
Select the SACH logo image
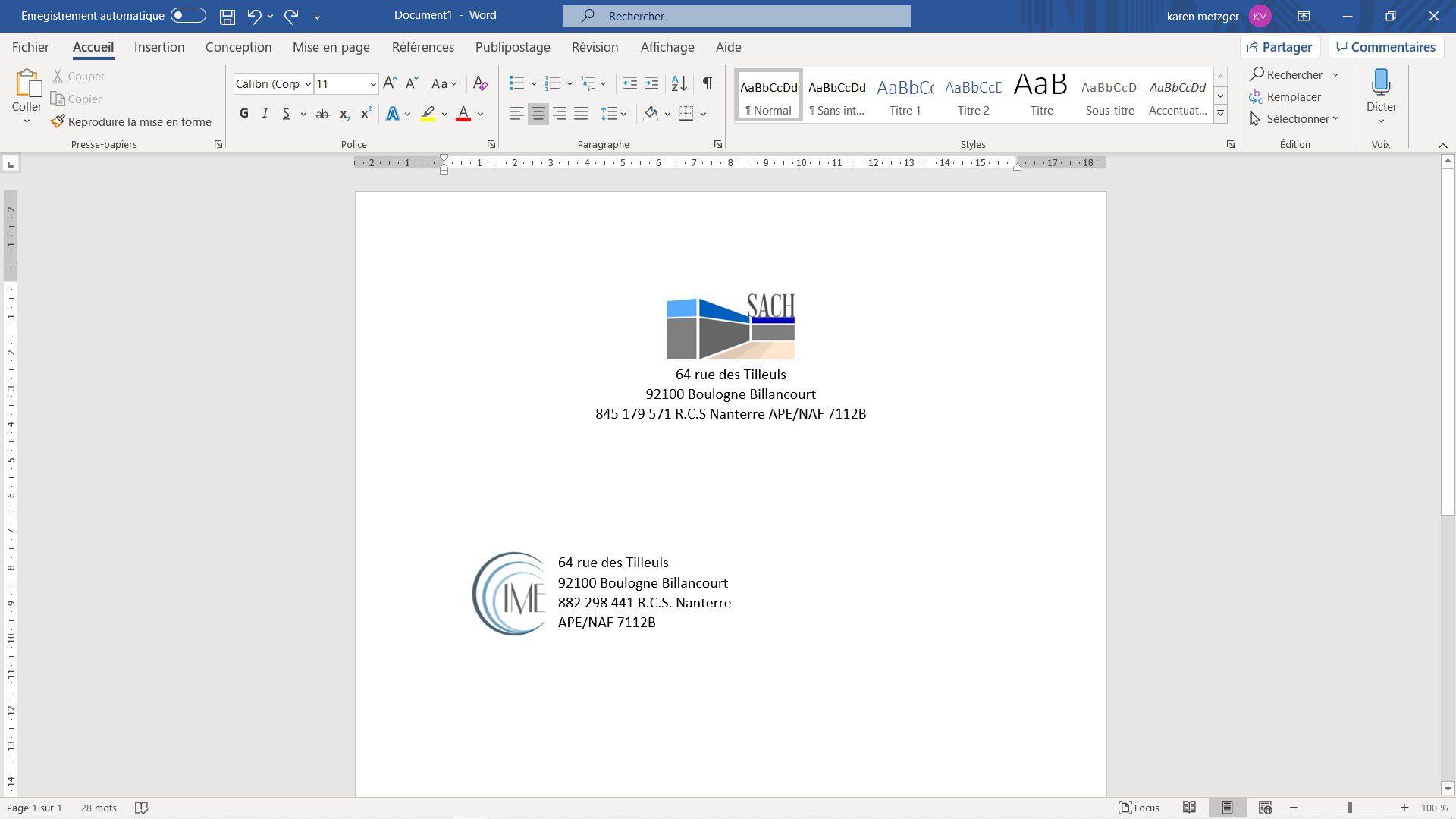[730, 326]
